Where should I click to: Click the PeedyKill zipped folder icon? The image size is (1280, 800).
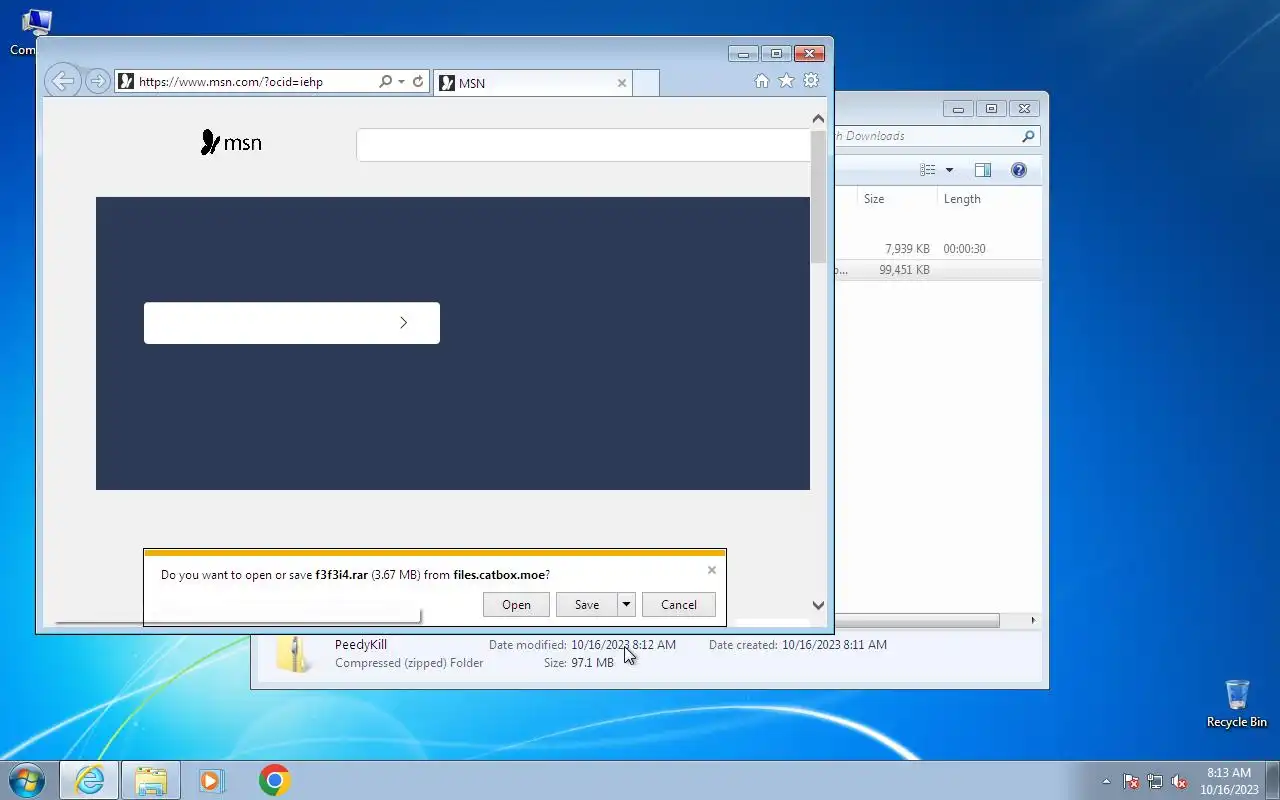294,654
